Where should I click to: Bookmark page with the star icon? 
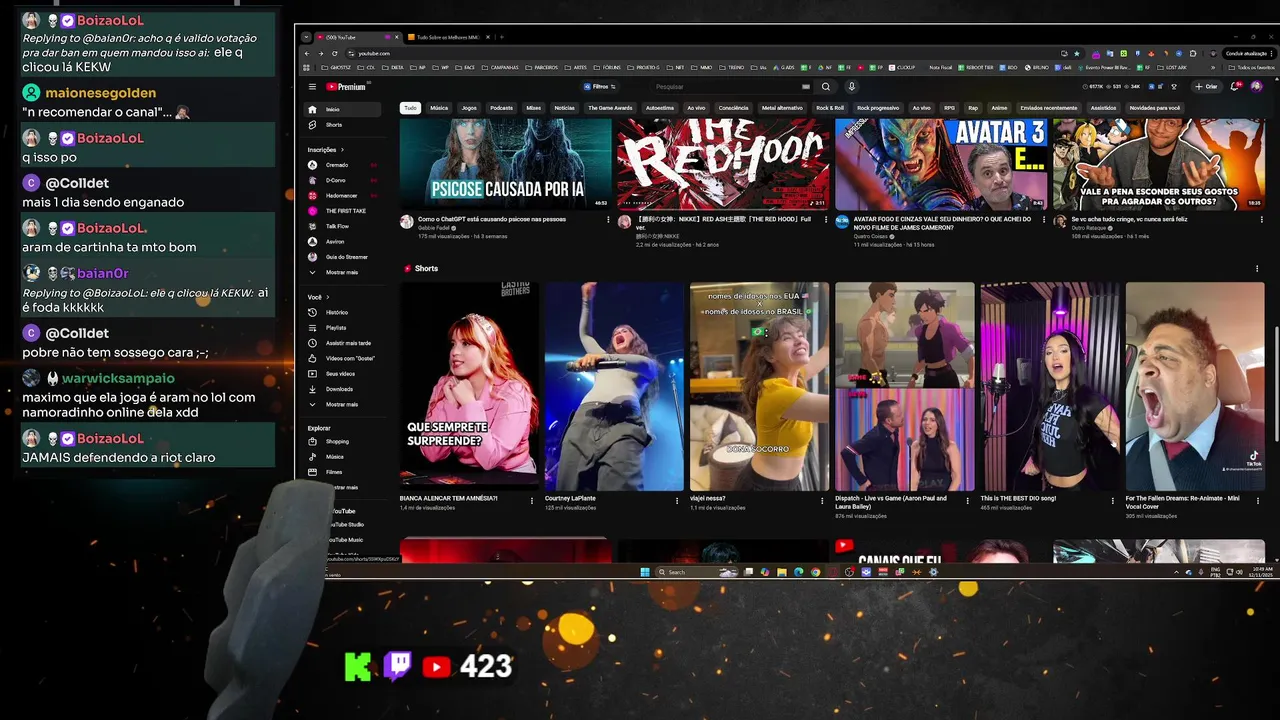click(x=1076, y=53)
